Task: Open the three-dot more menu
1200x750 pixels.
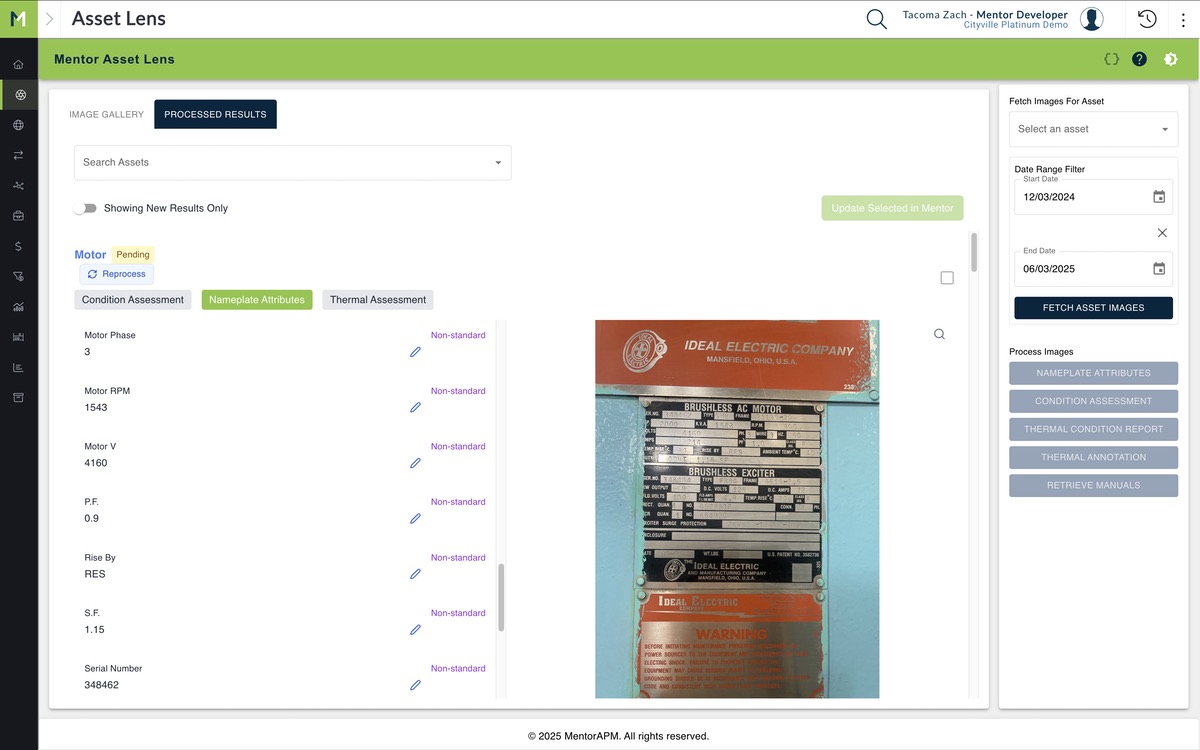Action: (1183, 19)
